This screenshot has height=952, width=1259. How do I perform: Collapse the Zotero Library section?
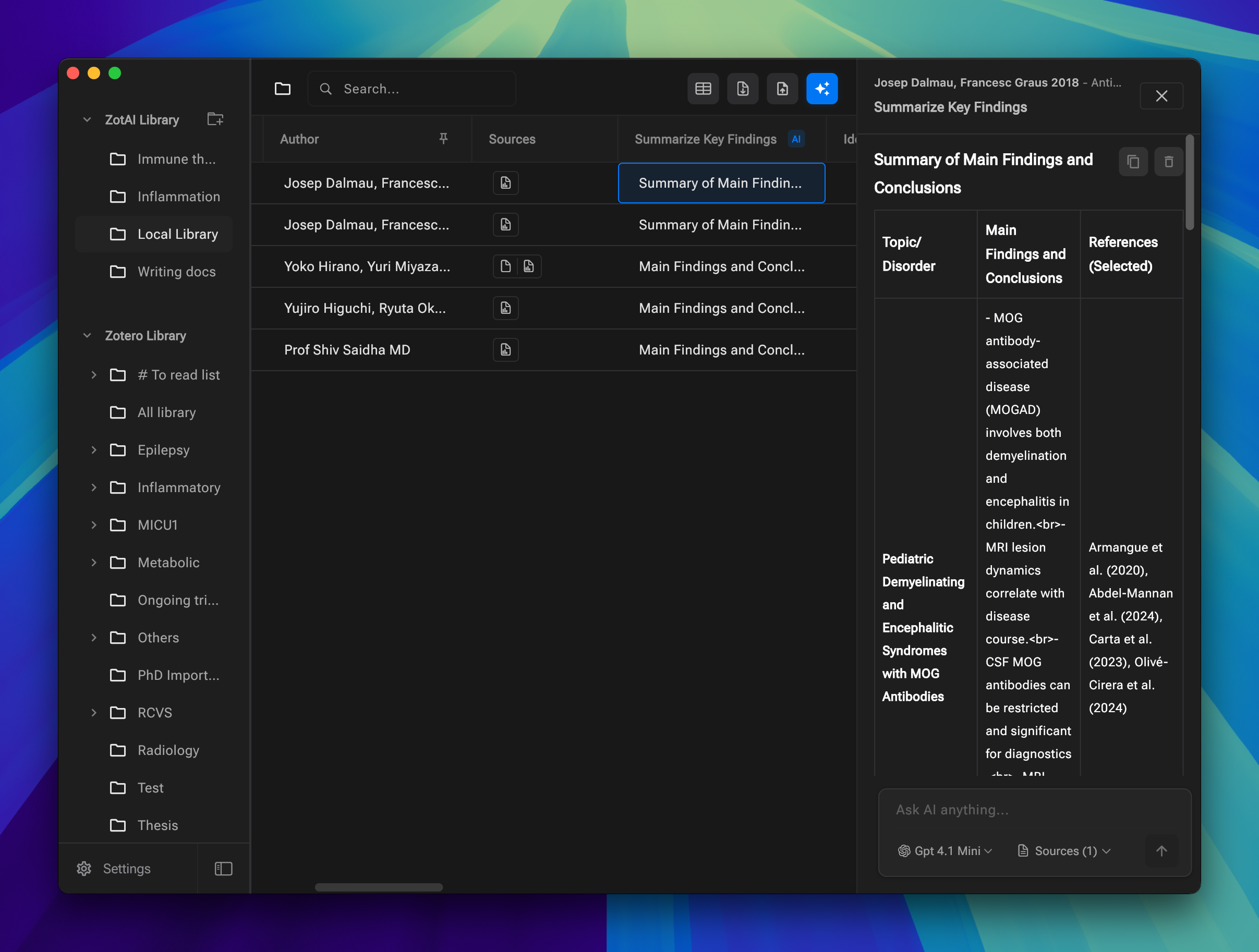pyautogui.click(x=87, y=335)
